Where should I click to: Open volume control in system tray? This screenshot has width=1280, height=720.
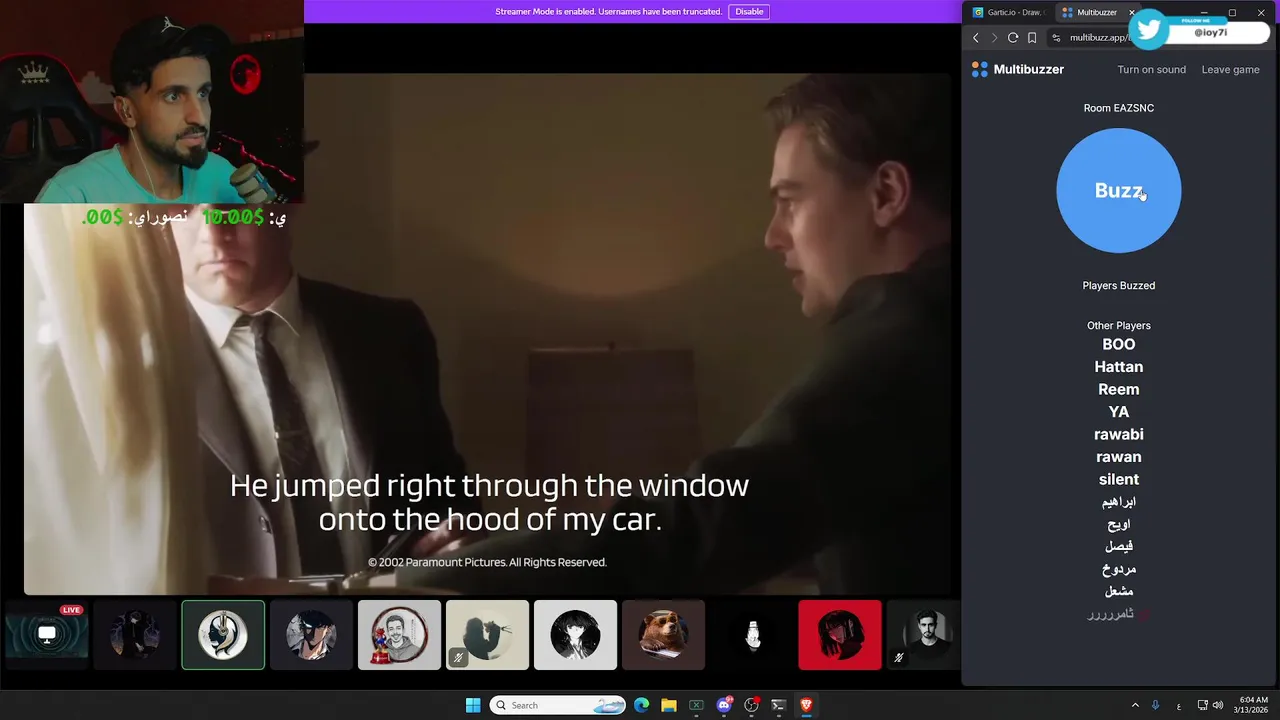coord(1218,705)
